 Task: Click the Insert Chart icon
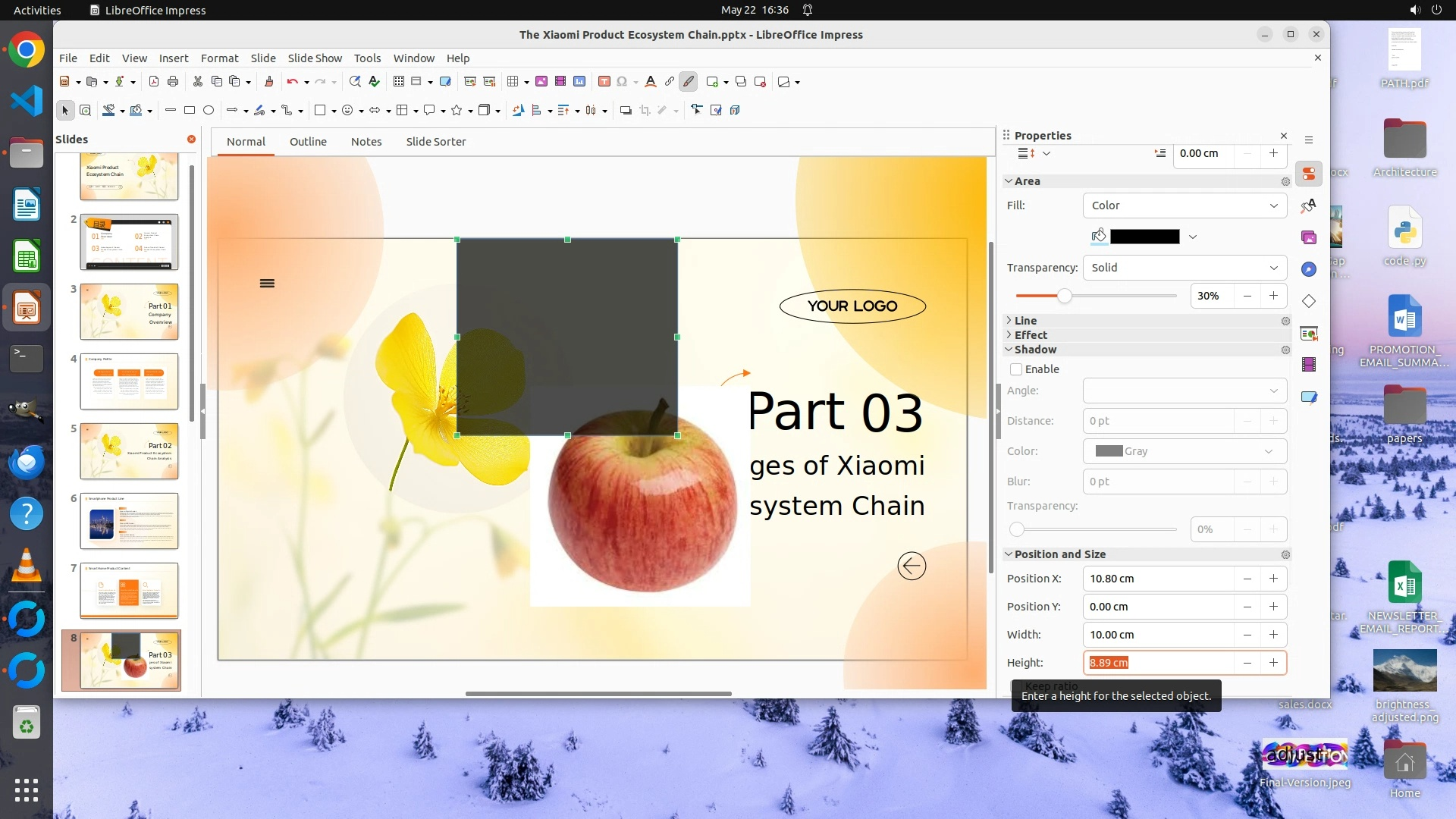[579, 82]
